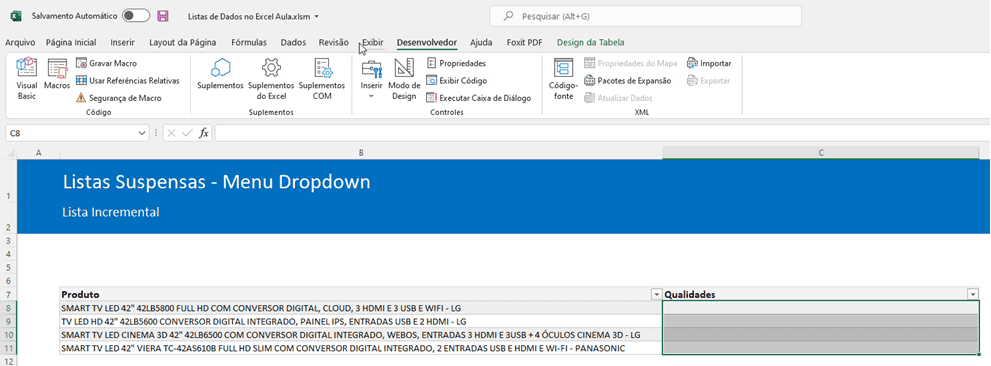991x366 pixels.
Task: Click the Lista Incremental subtitle
Action: [111, 212]
